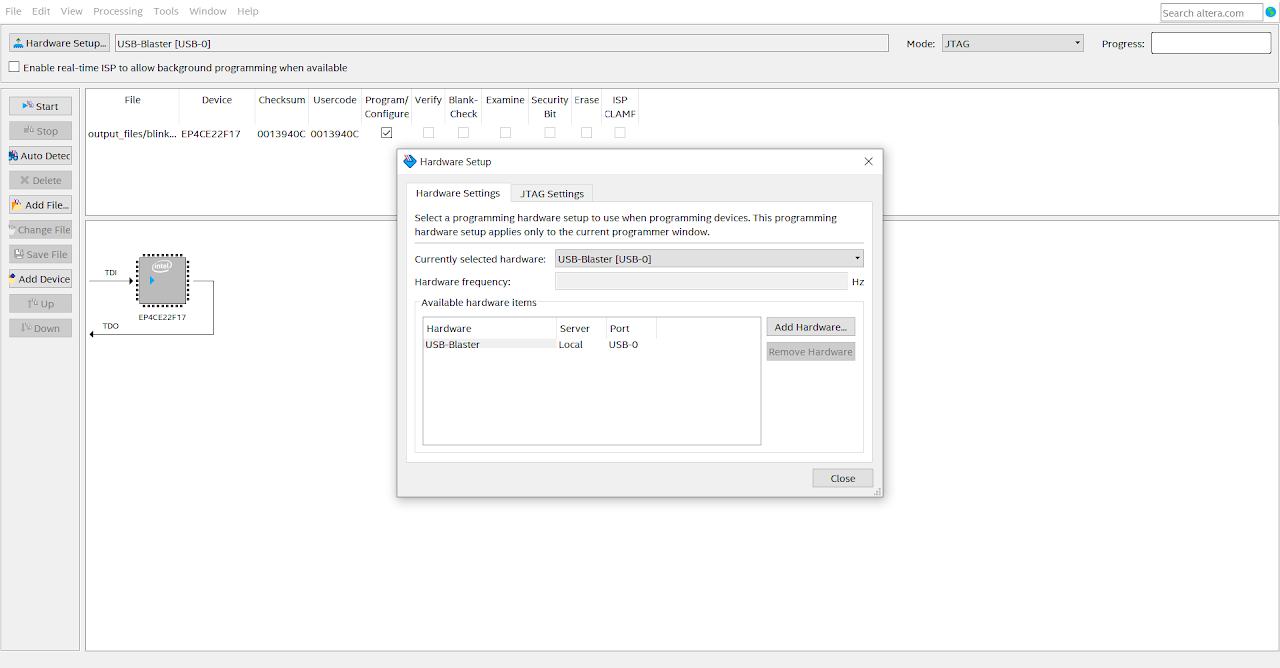Click the Hardware Setup dialog title icon
Viewport: 1280px width, 668px height.
coord(409,161)
